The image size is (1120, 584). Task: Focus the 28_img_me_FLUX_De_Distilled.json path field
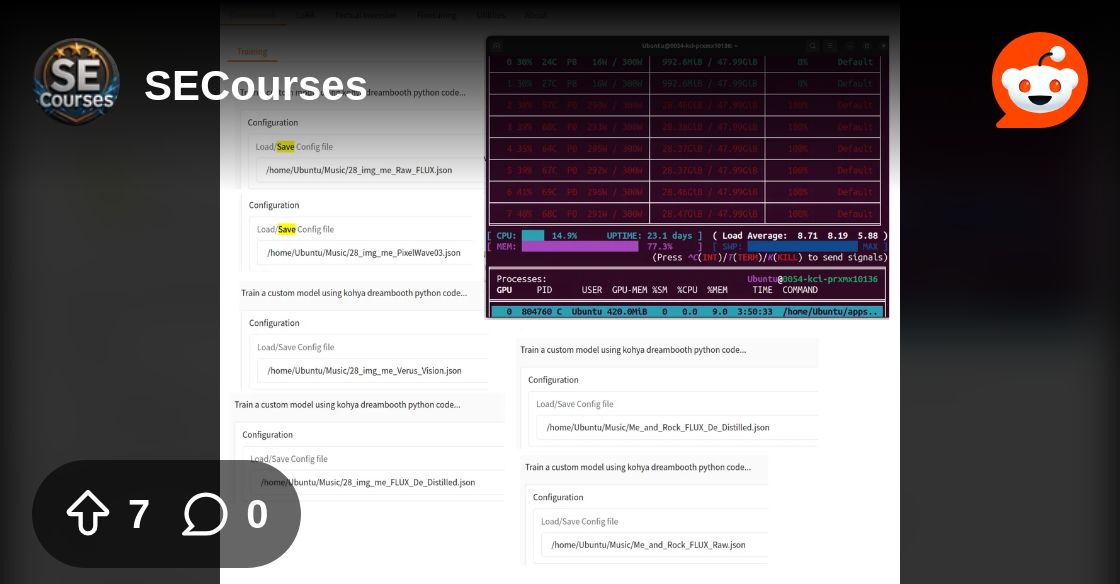point(370,482)
